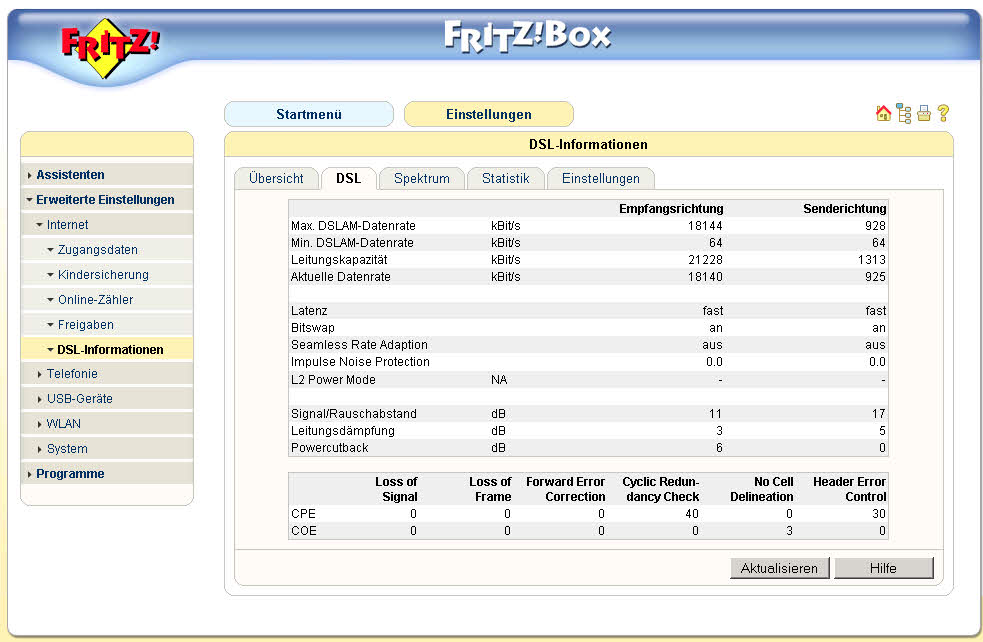Click the Senderichtung column header

pyautogui.click(x=845, y=209)
